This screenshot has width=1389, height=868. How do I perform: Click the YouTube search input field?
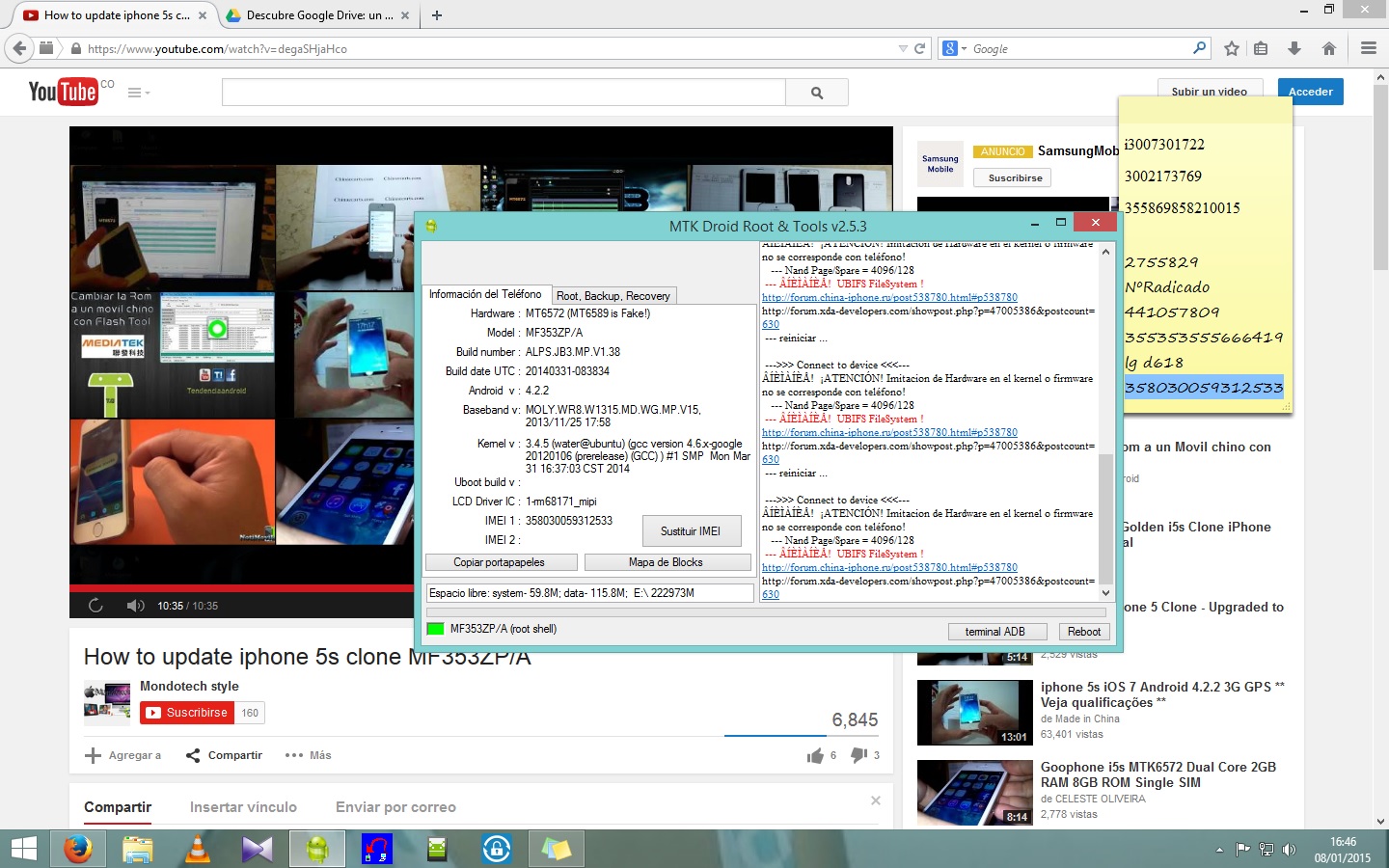coord(504,93)
